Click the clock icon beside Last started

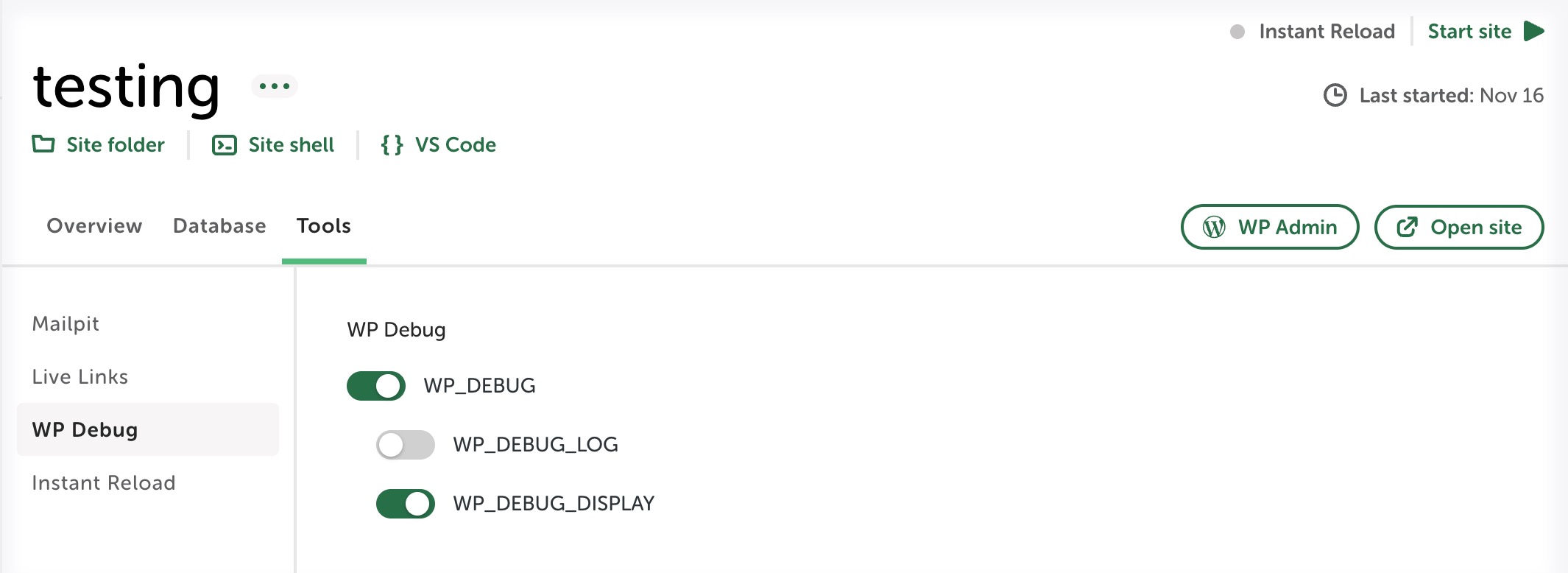tap(1335, 96)
